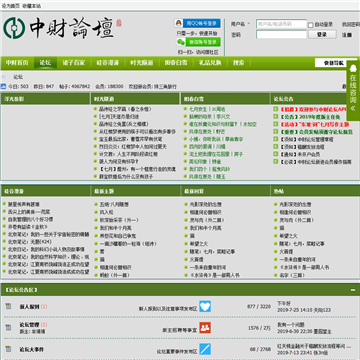Open 《水浒传》是一部男人书 in 热帖 column
360x360 pixels.
click(x=304, y=267)
